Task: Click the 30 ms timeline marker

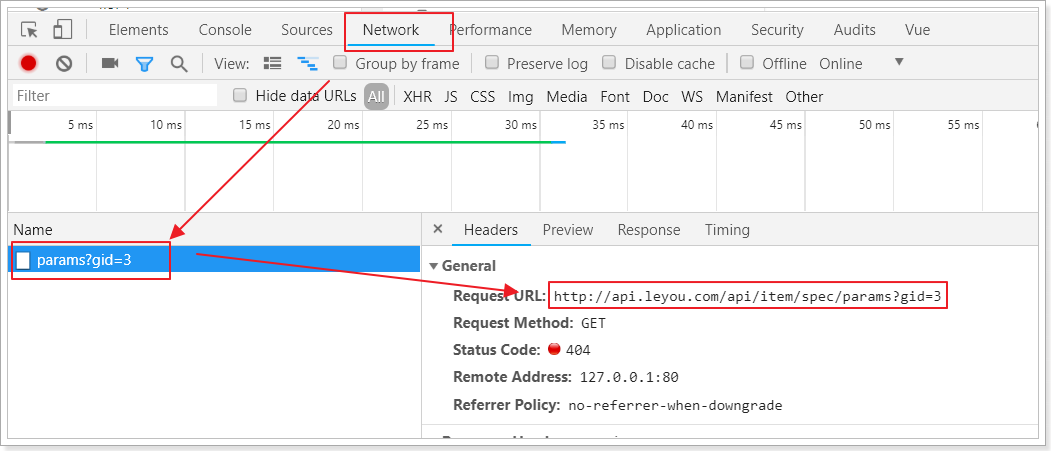Action: pyautogui.click(x=520, y=125)
